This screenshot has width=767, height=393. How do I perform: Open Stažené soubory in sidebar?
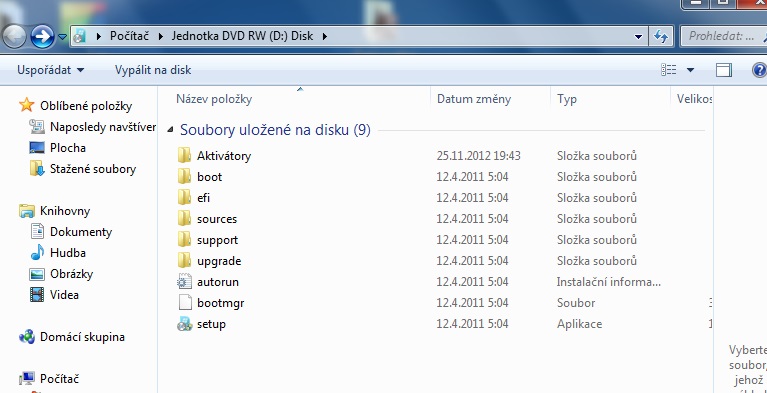pos(93,169)
